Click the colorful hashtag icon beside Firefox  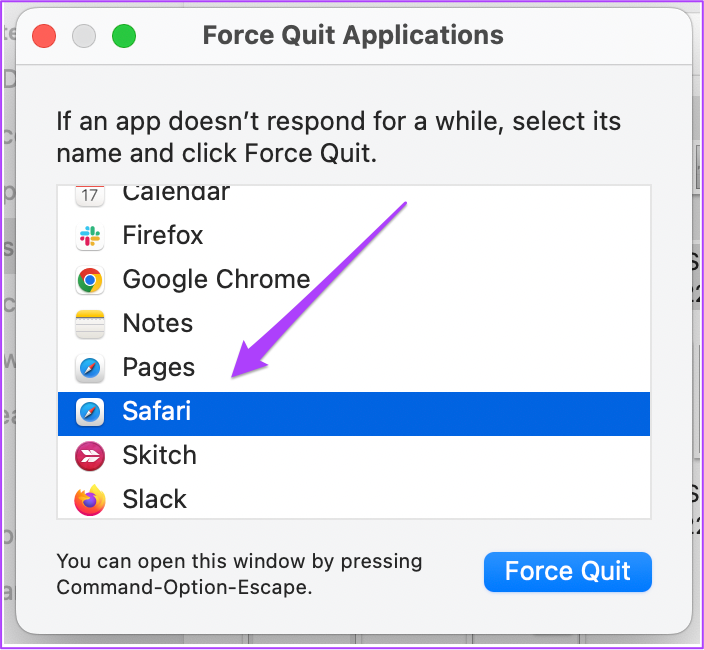90,236
